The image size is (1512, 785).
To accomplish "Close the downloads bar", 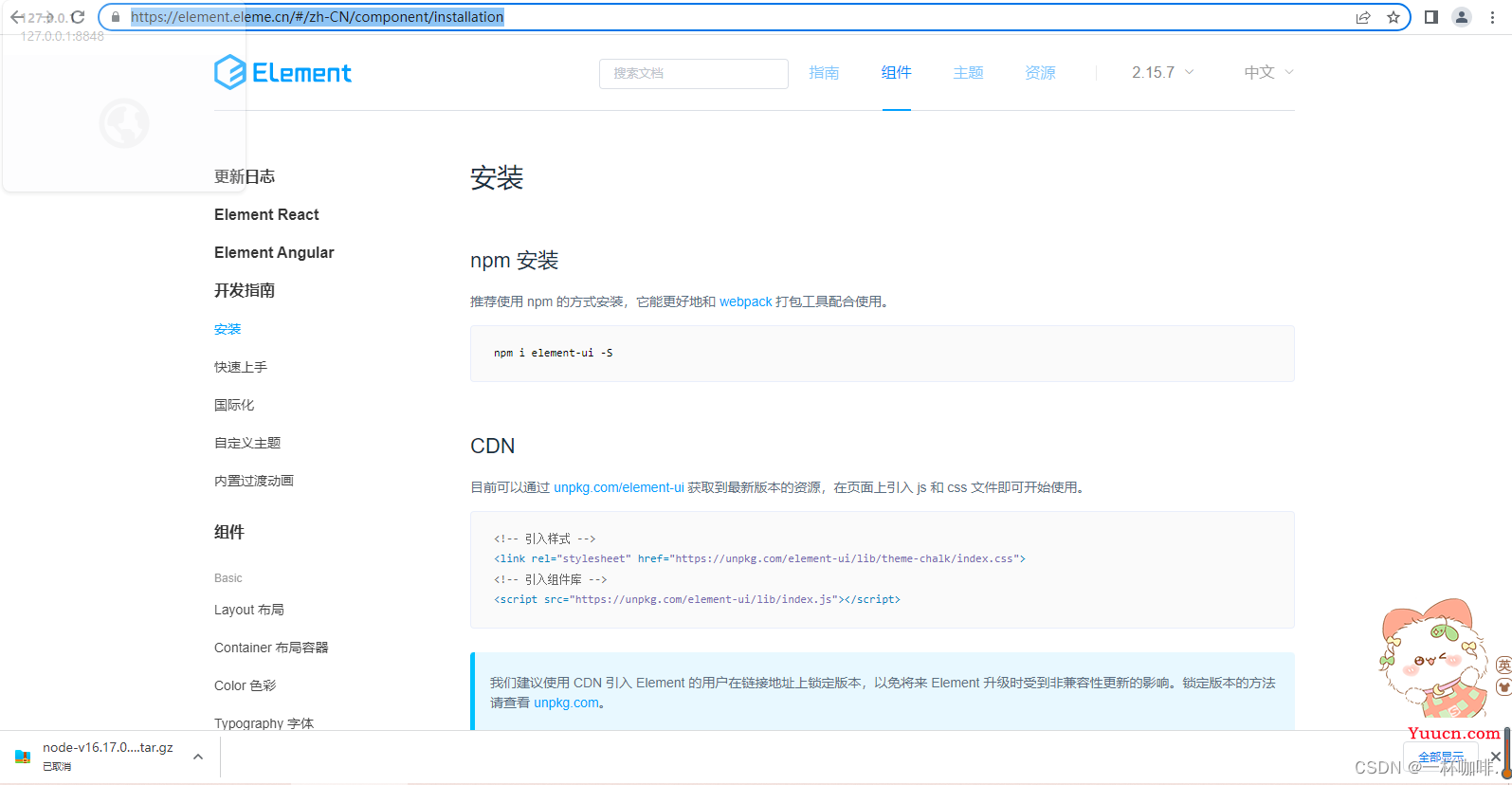I will click(1495, 757).
